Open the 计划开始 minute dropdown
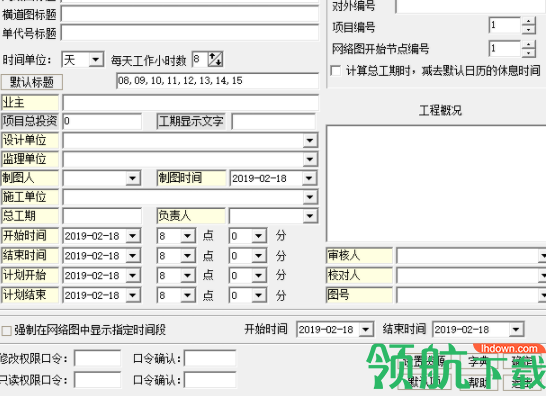Image resolution: width=546 pixels, height=396 pixels. [259, 275]
